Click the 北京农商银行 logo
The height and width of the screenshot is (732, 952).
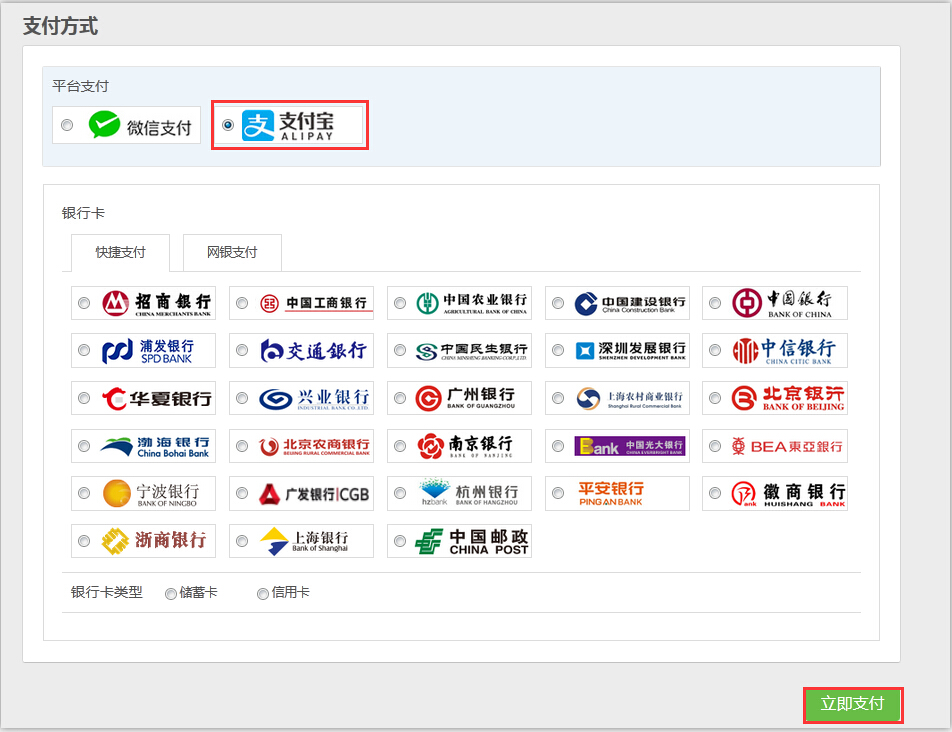click(314, 446)
